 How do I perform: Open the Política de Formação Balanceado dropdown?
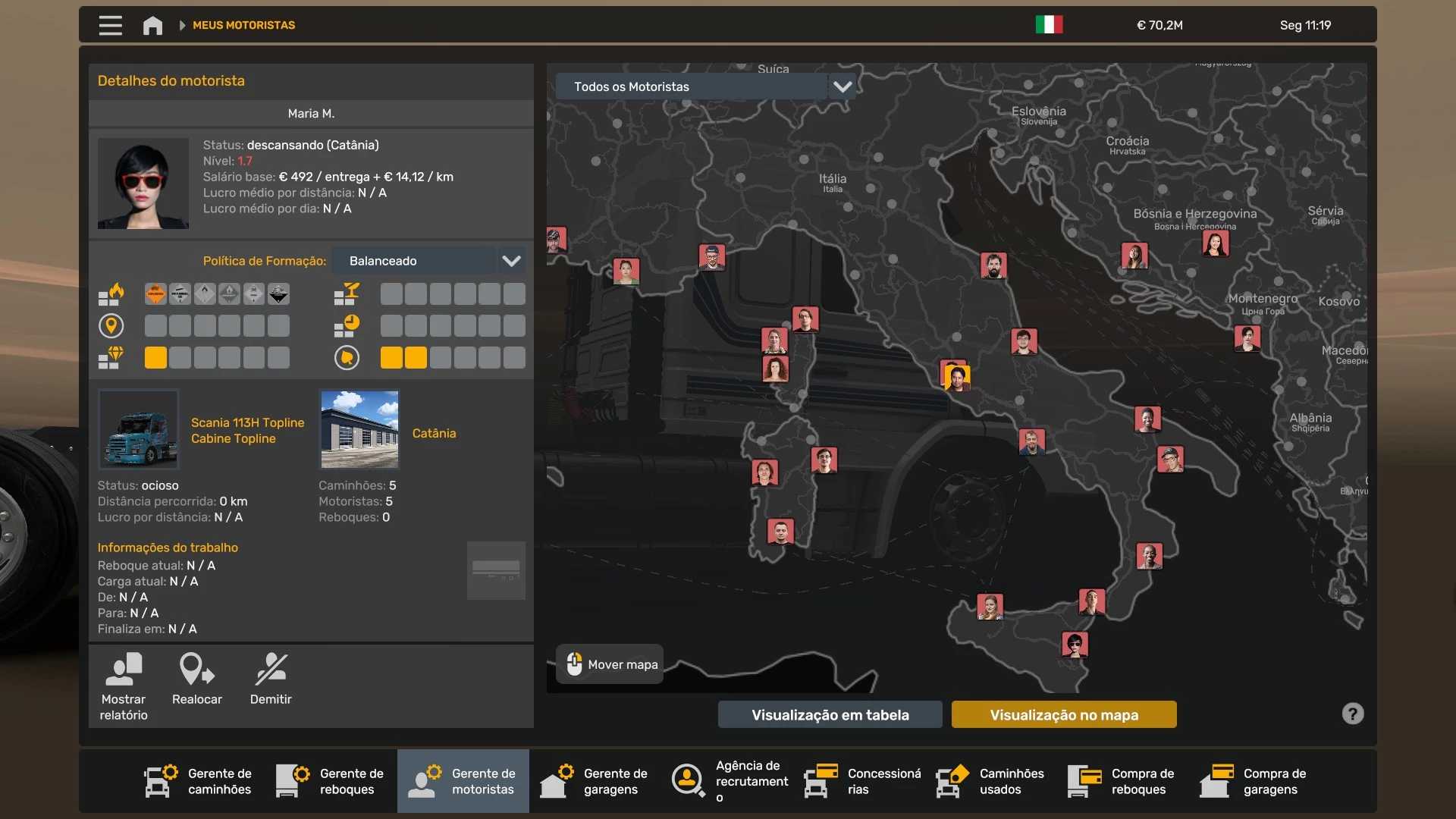(413, 261)
